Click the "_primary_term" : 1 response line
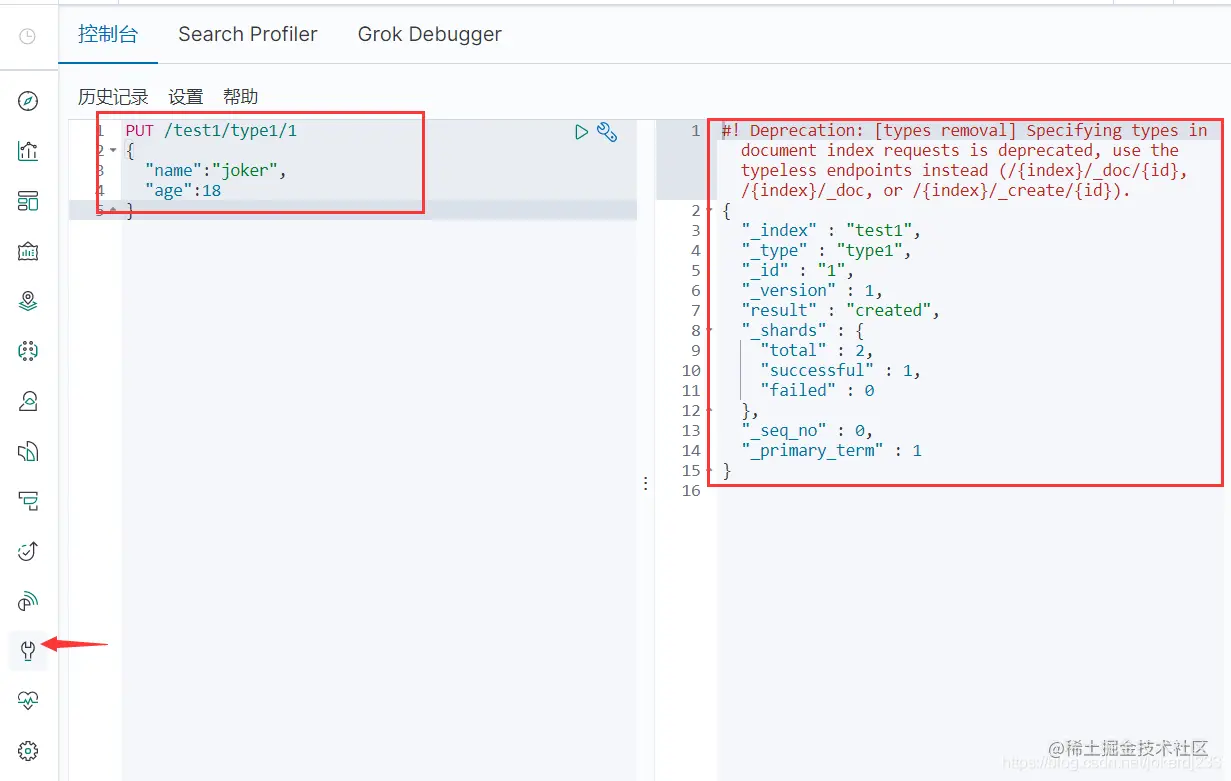Image resolution: width=1231 pixels, height=781 pixels. pos(831,450)
